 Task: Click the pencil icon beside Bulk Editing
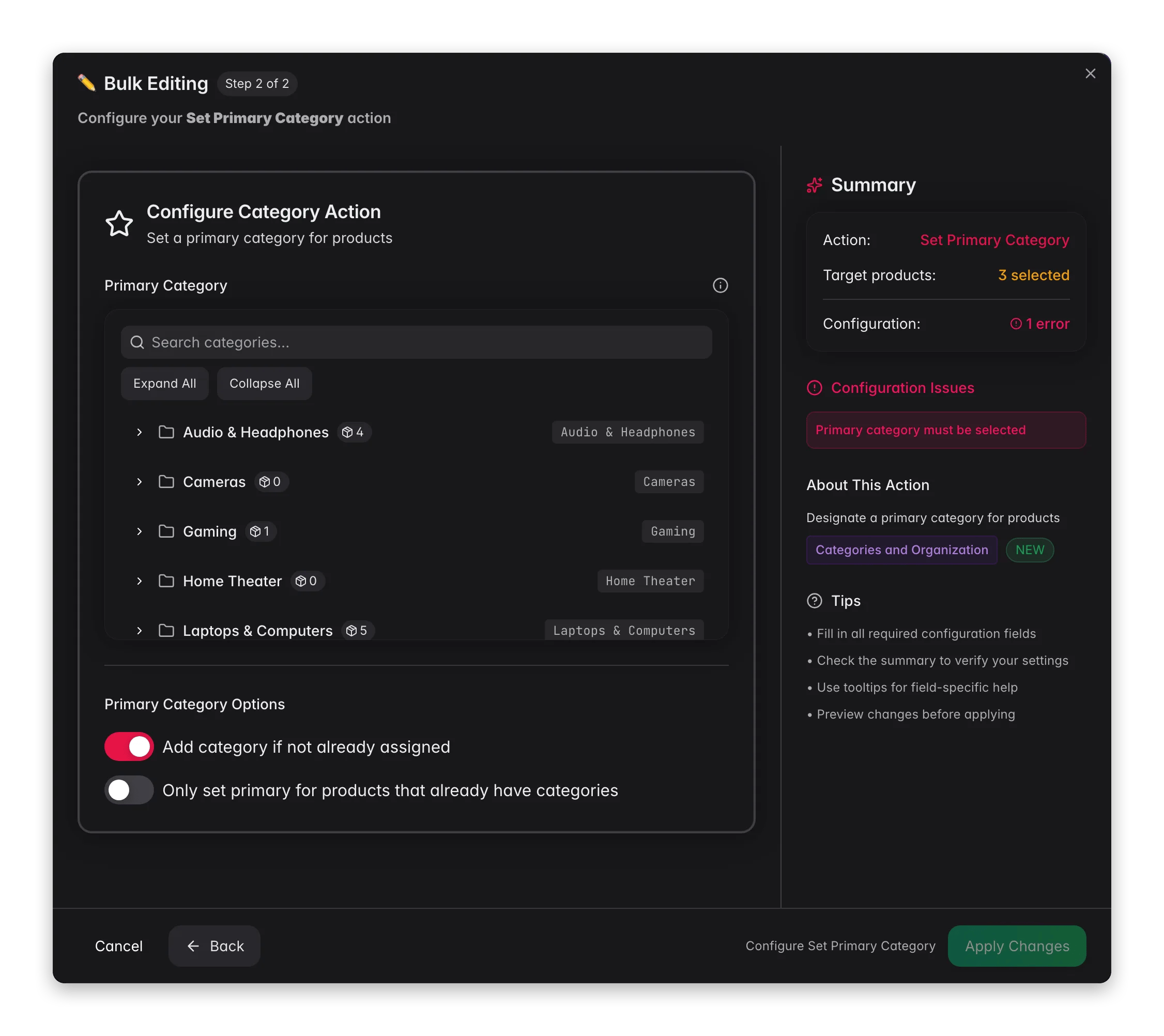86,83
